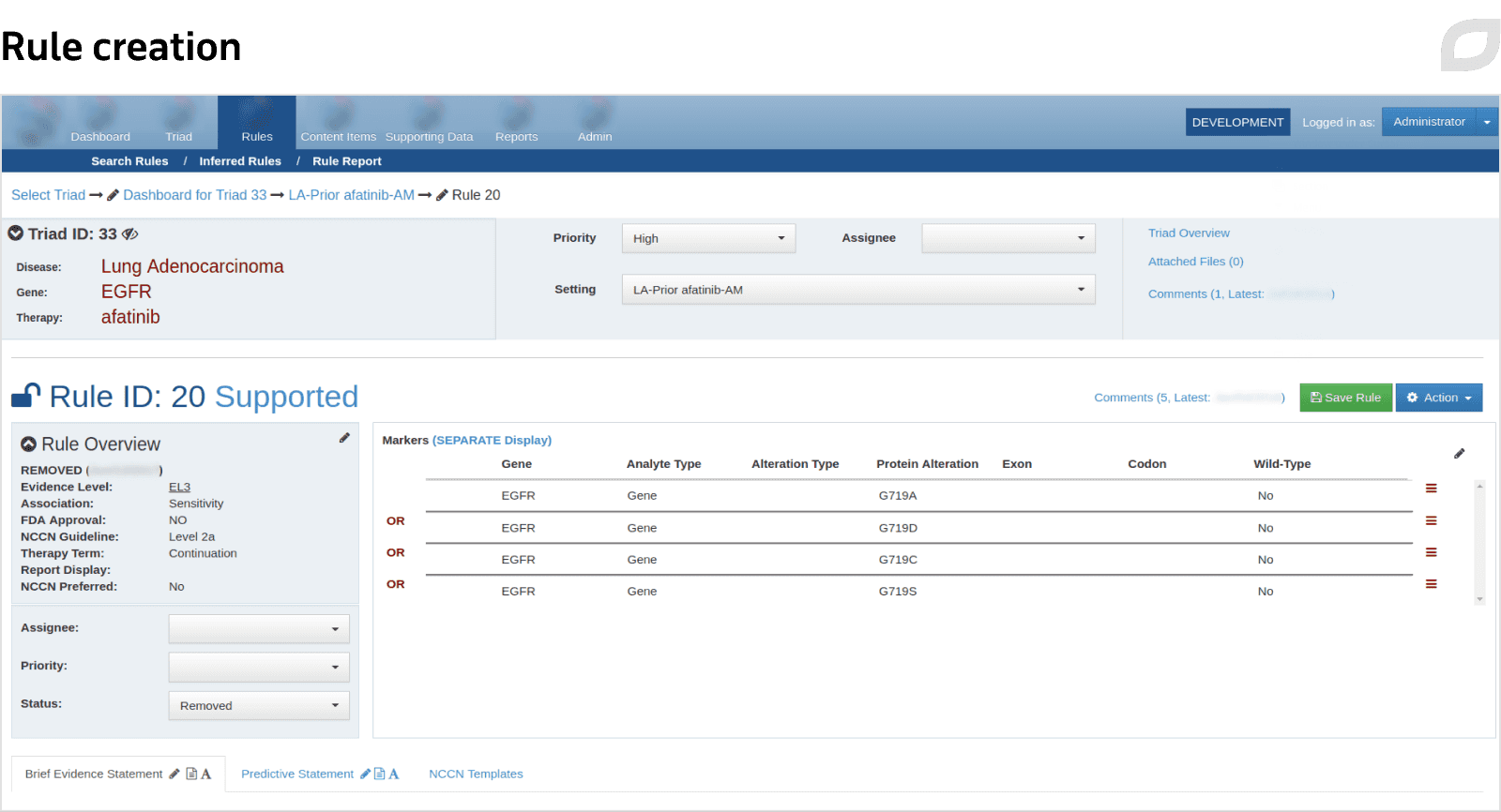Collapse the Triad ID 33 panel chevron
The image size is (1501, 812).
pyautogui.click(x=16, y=233)
